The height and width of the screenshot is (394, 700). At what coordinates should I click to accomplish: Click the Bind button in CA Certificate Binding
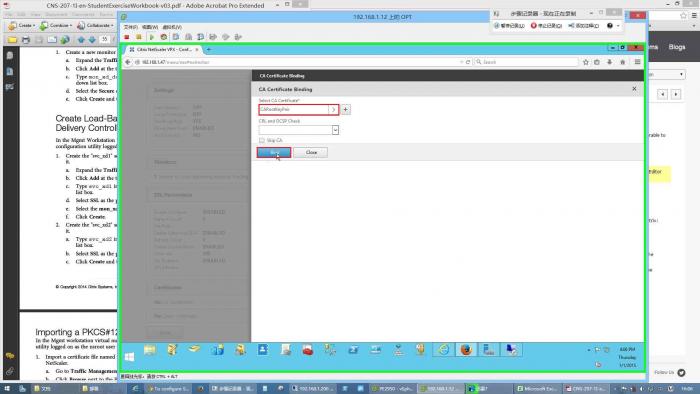pyautogui.click(x=274, y=153)
